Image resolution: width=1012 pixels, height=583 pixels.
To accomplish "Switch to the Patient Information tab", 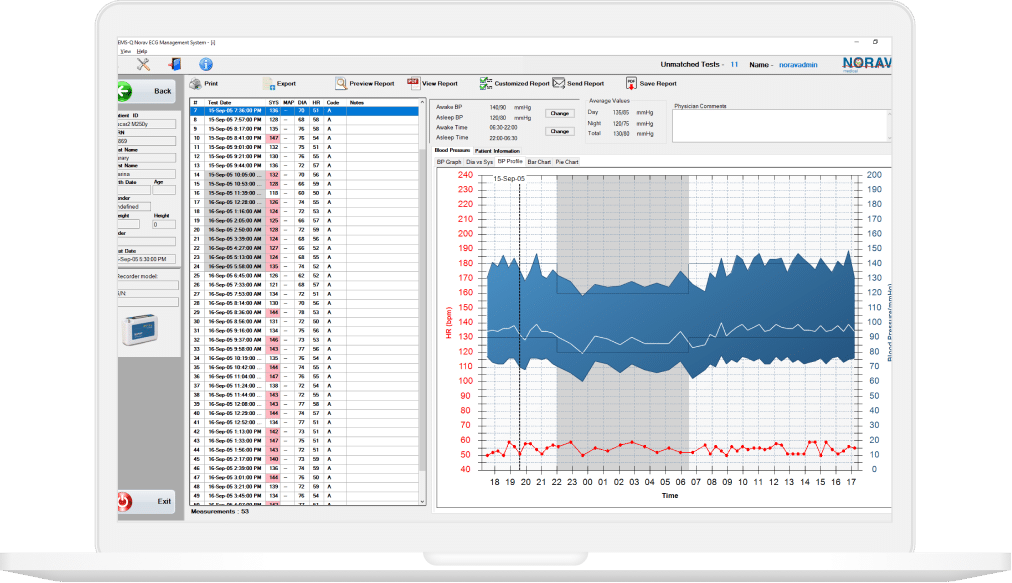I will (x=497, y=151).
